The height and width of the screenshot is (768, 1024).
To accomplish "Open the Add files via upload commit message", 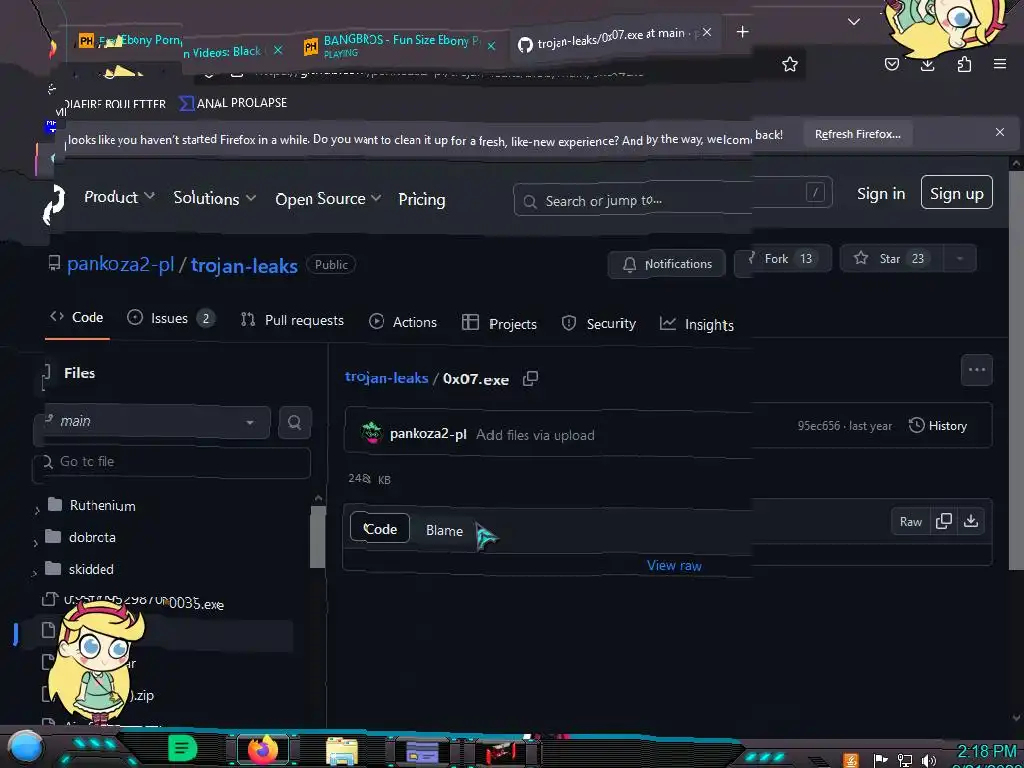I will tap(535, 435).
